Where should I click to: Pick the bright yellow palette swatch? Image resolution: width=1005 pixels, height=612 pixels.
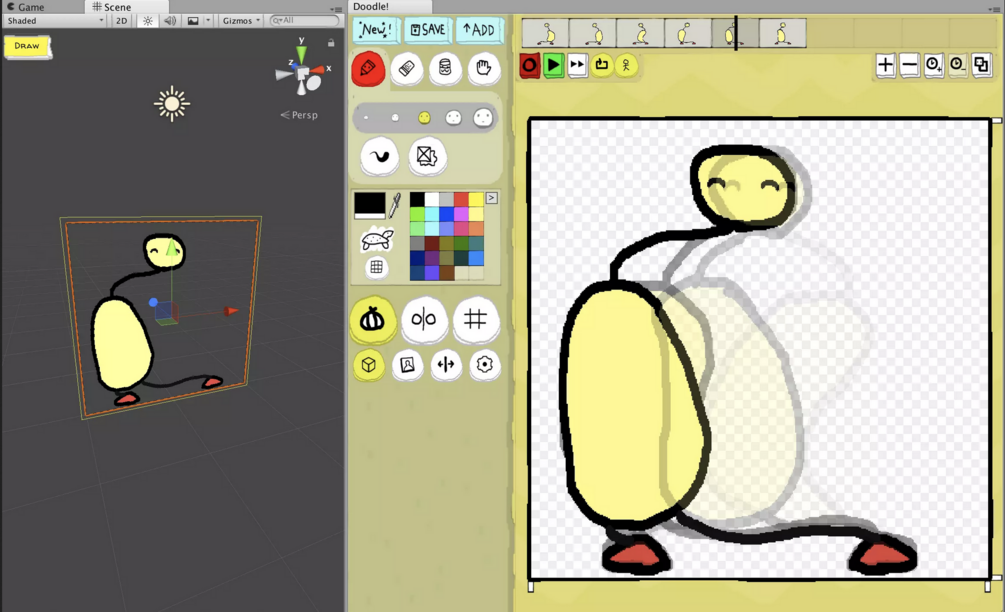coord(476,199)
